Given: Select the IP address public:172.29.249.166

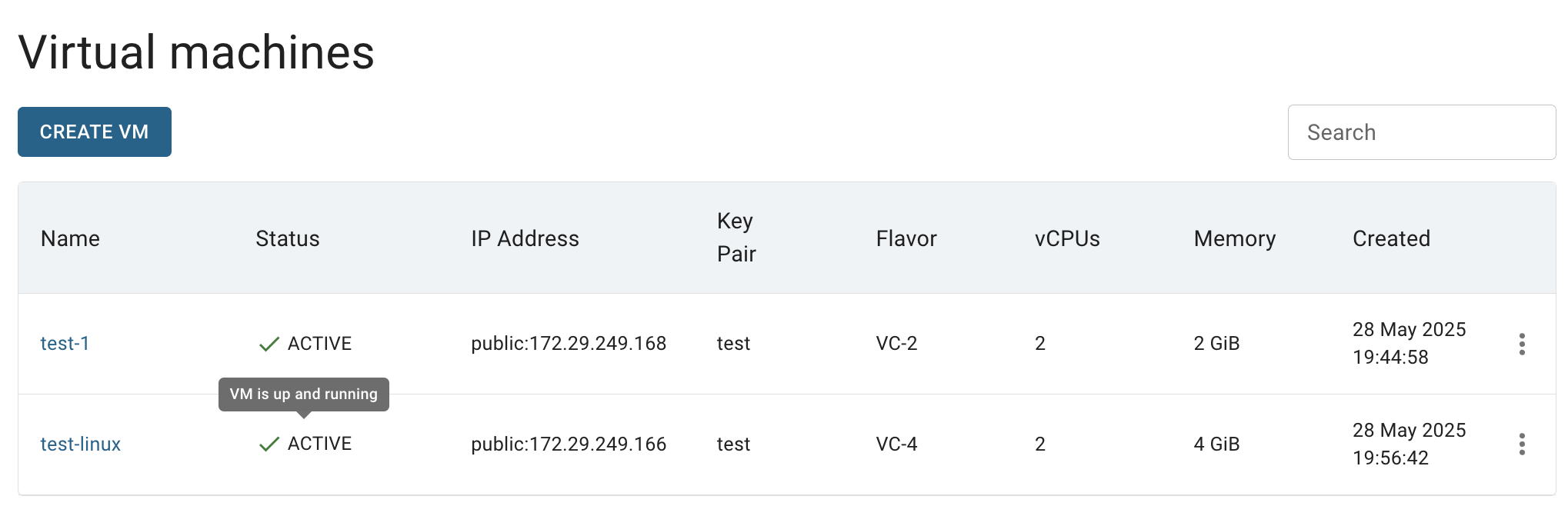Looking at the screenshot, I should pos(569,444).
